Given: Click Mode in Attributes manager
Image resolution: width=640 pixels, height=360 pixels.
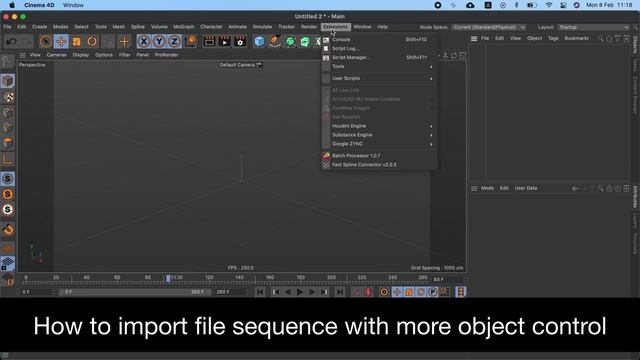Looking at the screenshot, I should 487,188.
